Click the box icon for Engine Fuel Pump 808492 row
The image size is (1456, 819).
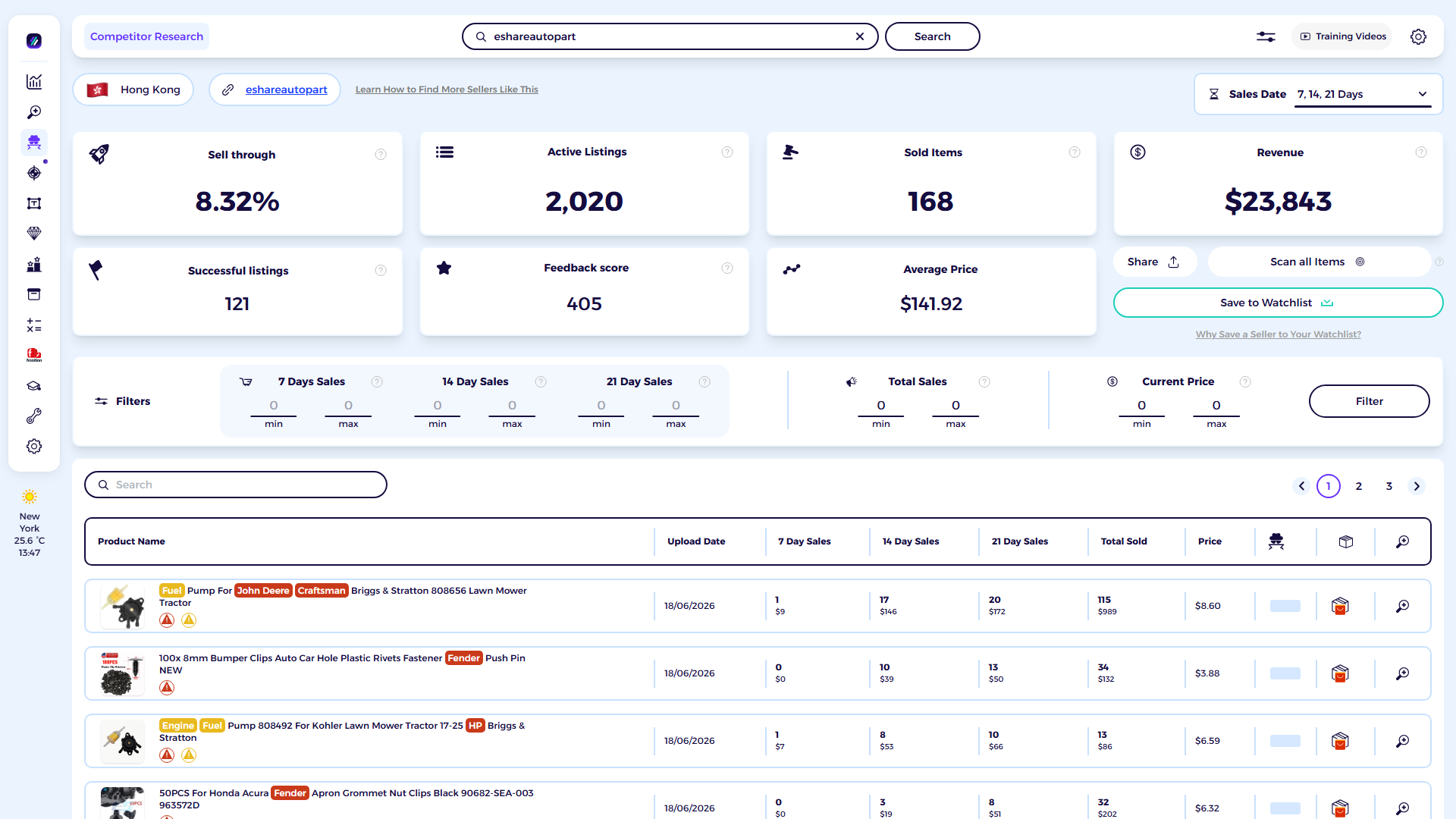pyautogui.click(x=1340, y=741)
